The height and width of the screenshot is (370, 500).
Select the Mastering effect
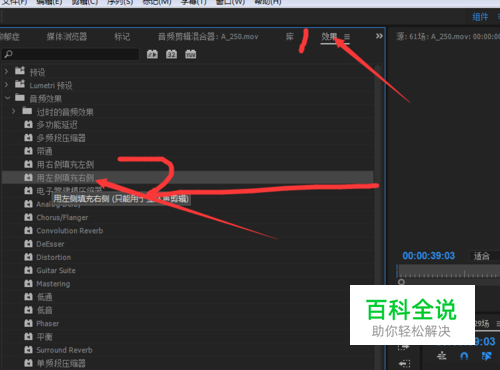click(187, 284)
